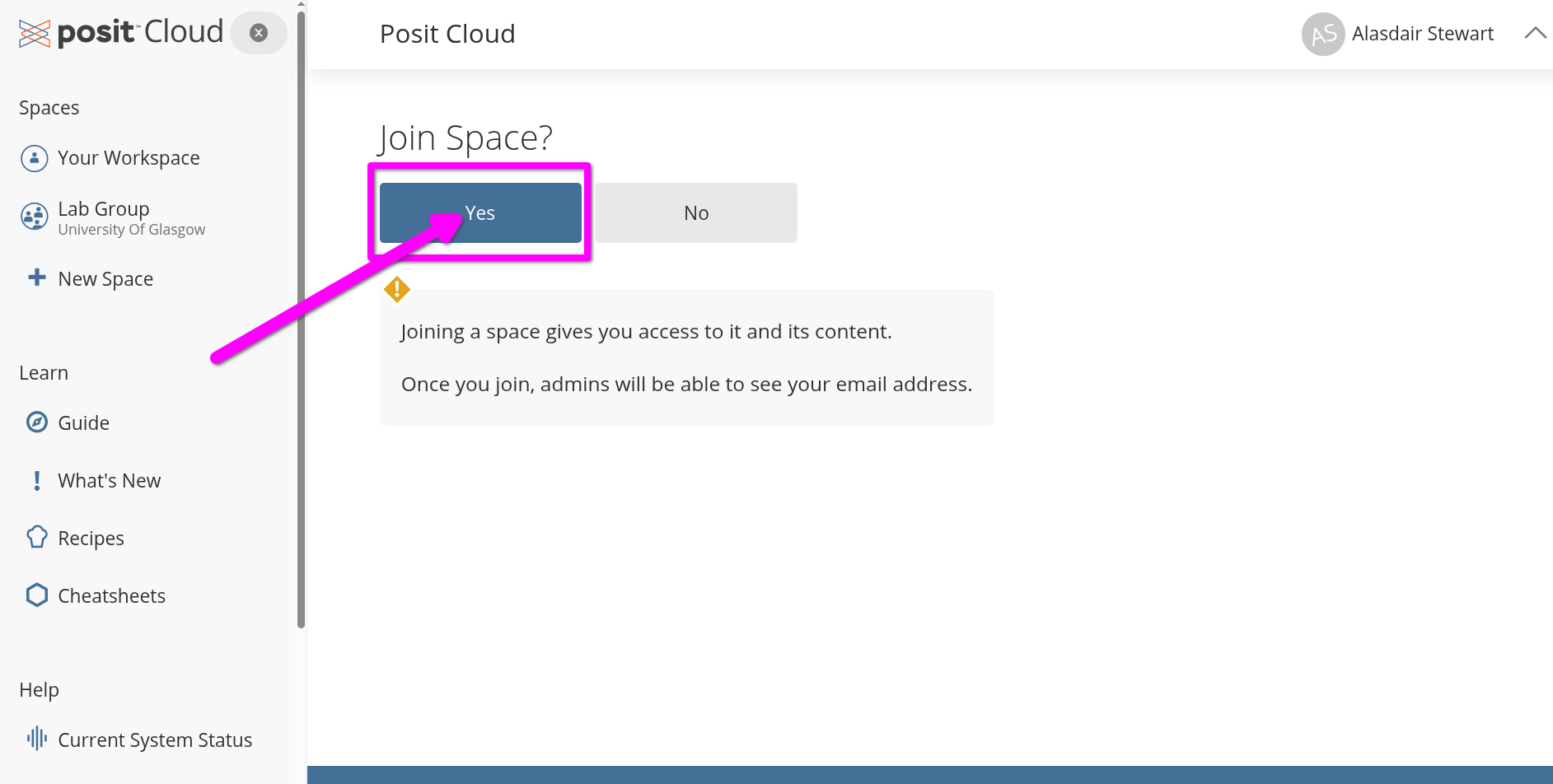Click the Recipes chef hat icon

tap(37, 538)
